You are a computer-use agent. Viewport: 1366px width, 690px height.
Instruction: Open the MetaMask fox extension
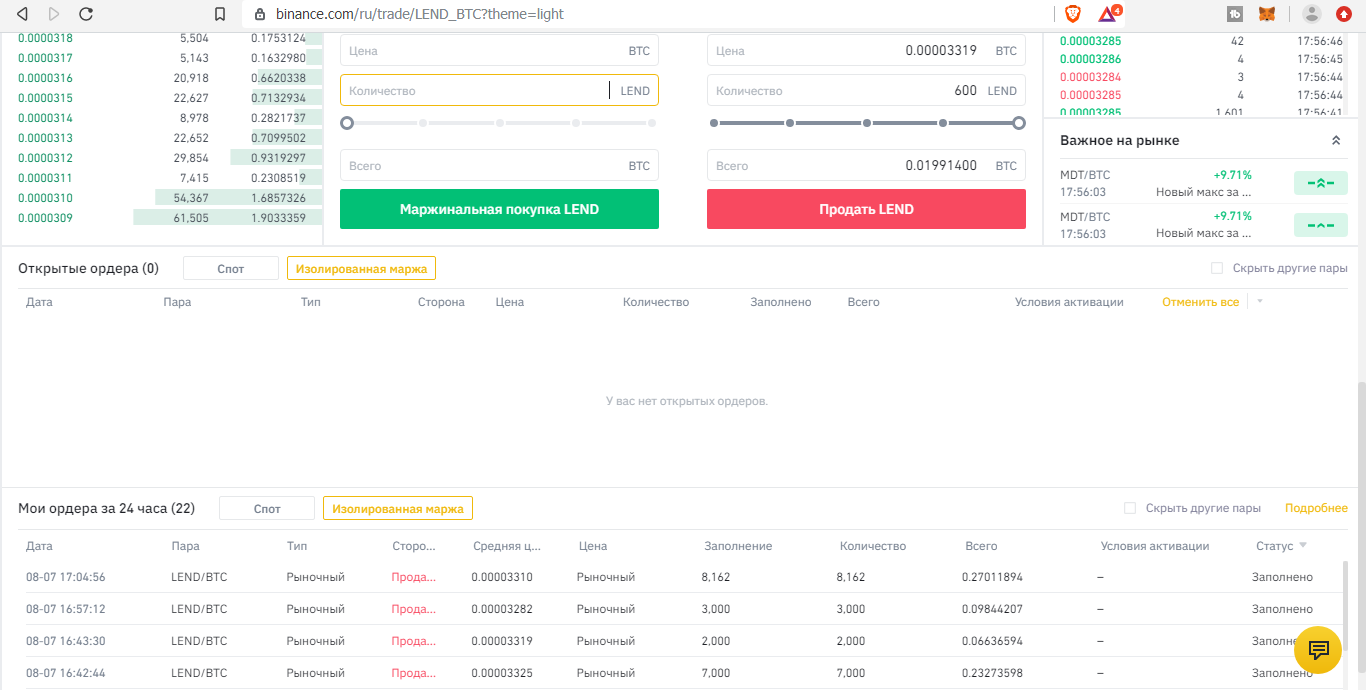pos(1266,14)
